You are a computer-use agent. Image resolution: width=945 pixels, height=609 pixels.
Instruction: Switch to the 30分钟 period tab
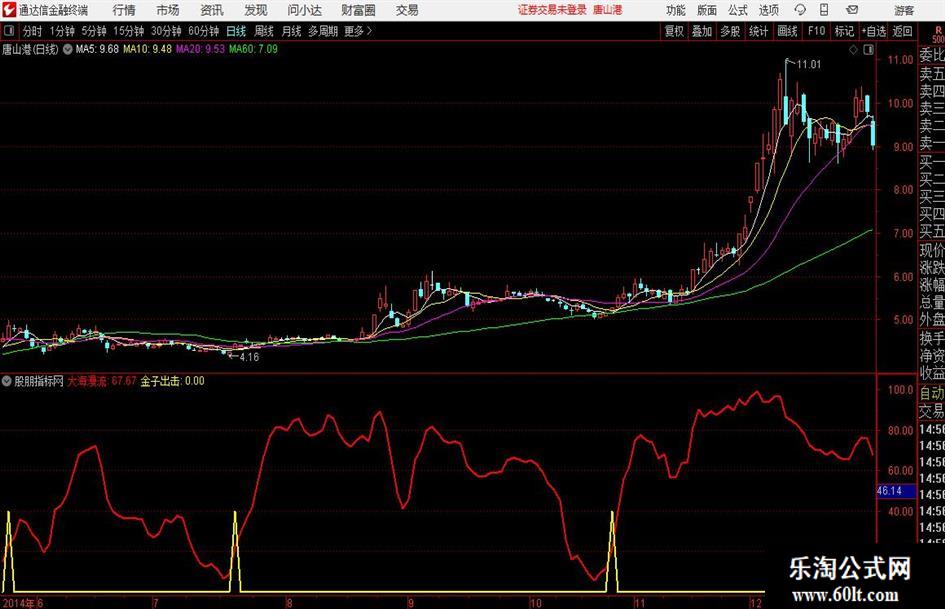166,31
